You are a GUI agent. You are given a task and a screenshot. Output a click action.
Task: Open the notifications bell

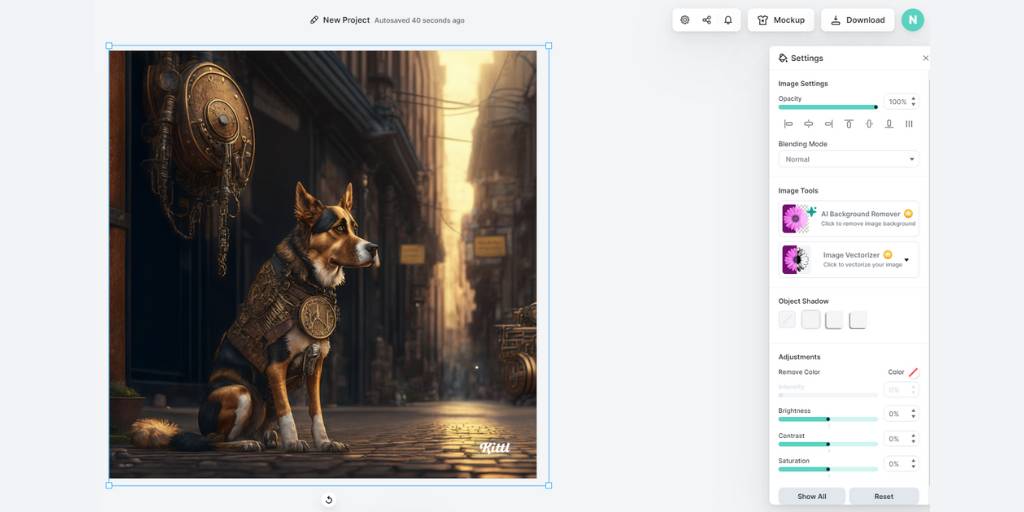[728, 20]
